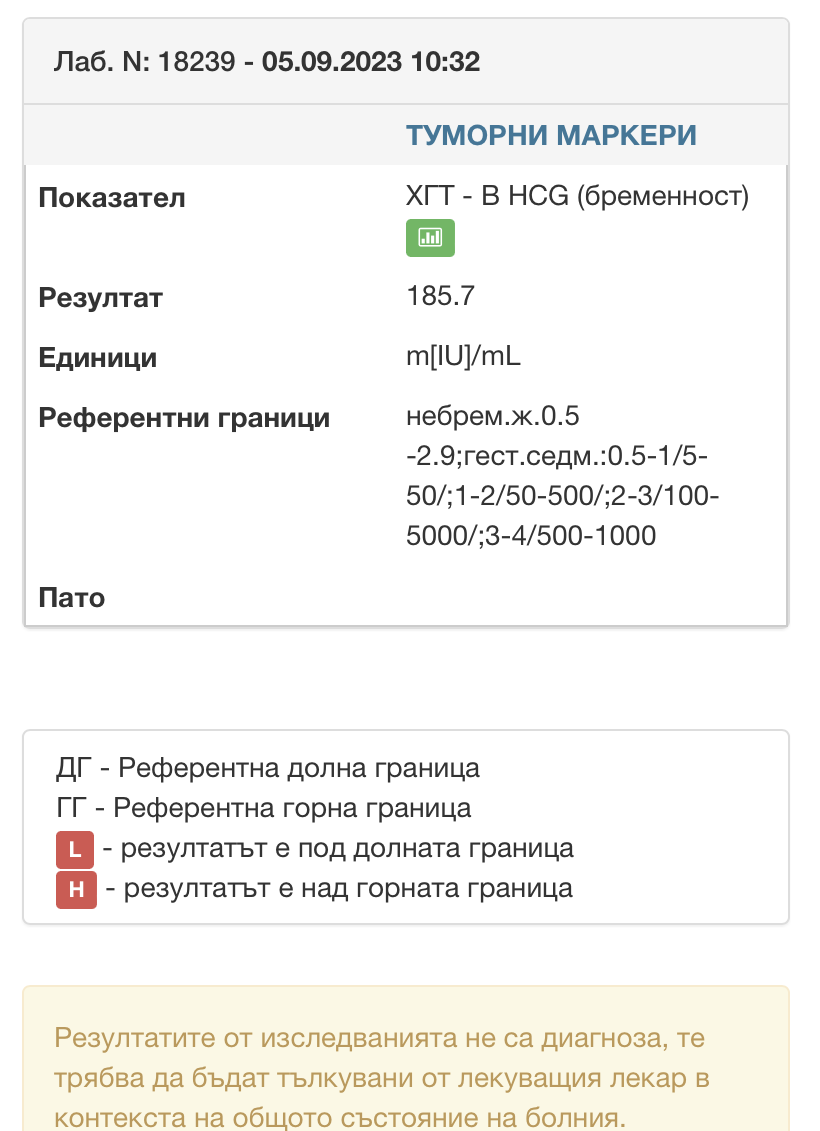Click the red L badge

tap(75, 850)
